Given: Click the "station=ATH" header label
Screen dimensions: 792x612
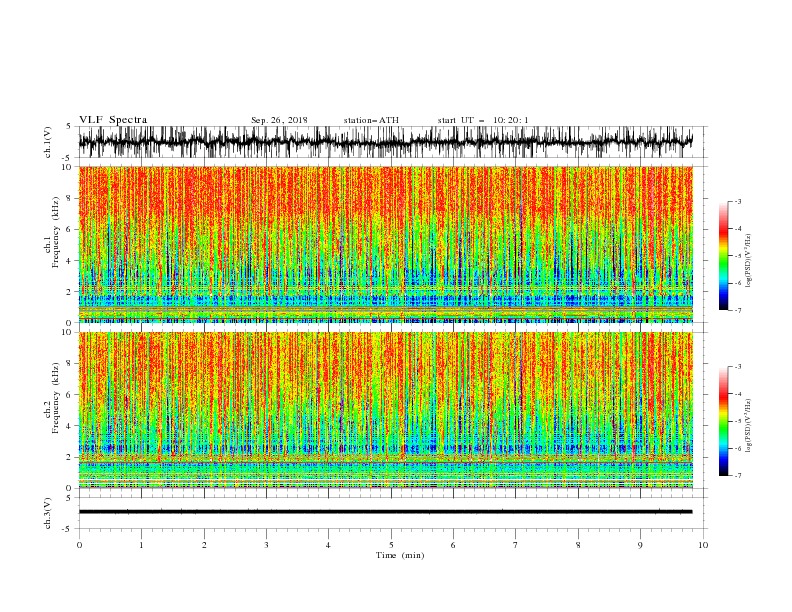Looking at the screenshot, I should [371, 120].
